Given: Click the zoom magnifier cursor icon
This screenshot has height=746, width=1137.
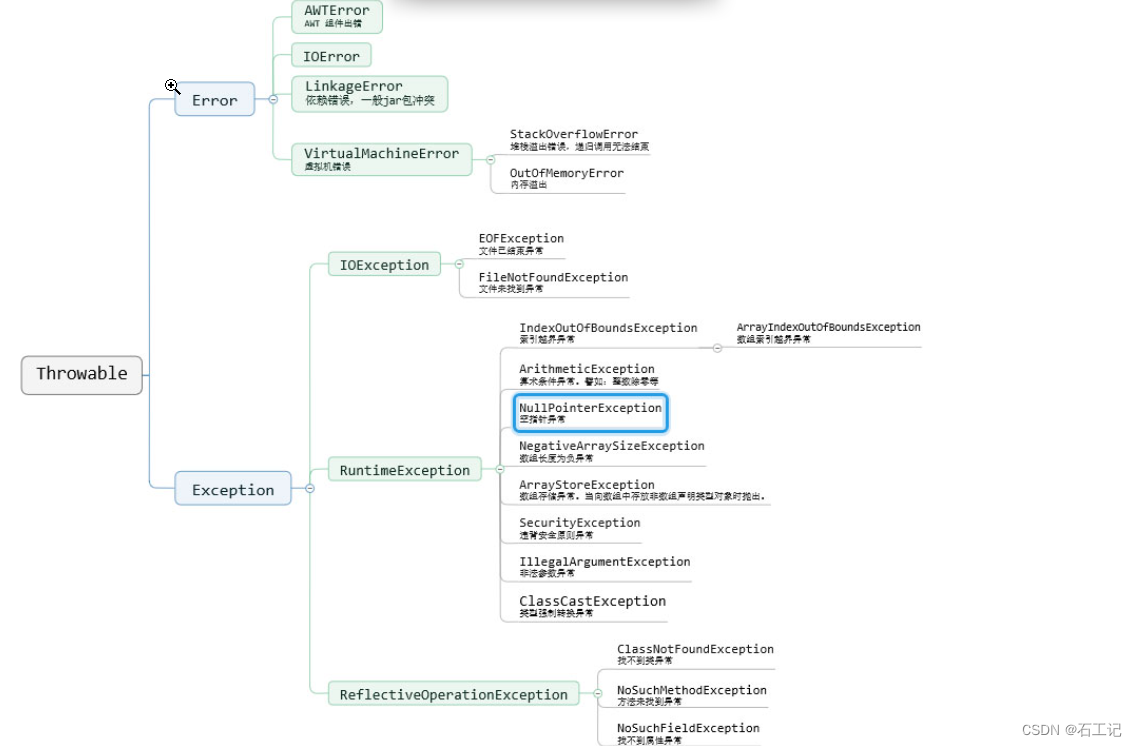Looking at the screenshot, I should pos(172,86).
